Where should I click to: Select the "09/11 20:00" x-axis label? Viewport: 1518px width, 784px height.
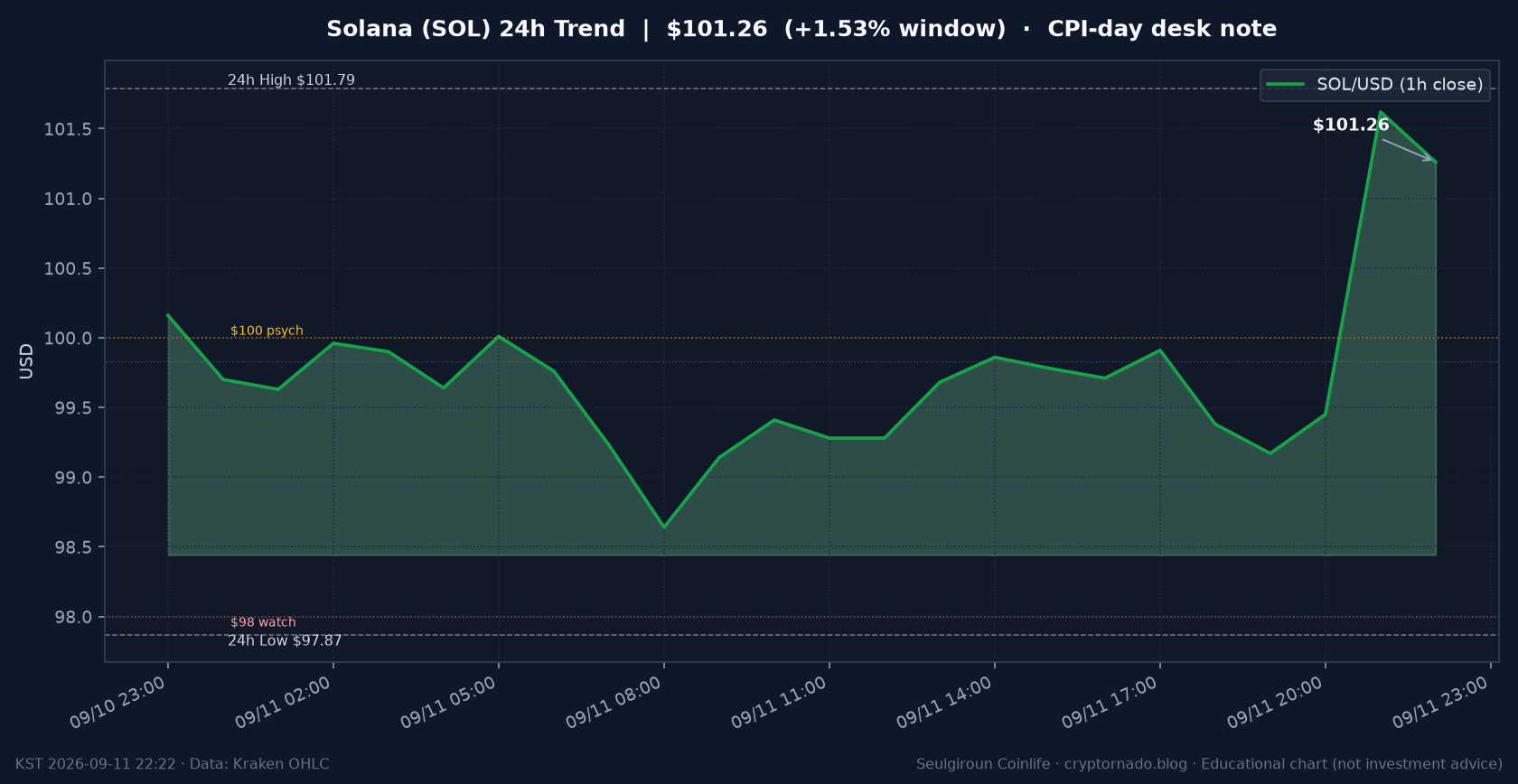point(1276,702)
